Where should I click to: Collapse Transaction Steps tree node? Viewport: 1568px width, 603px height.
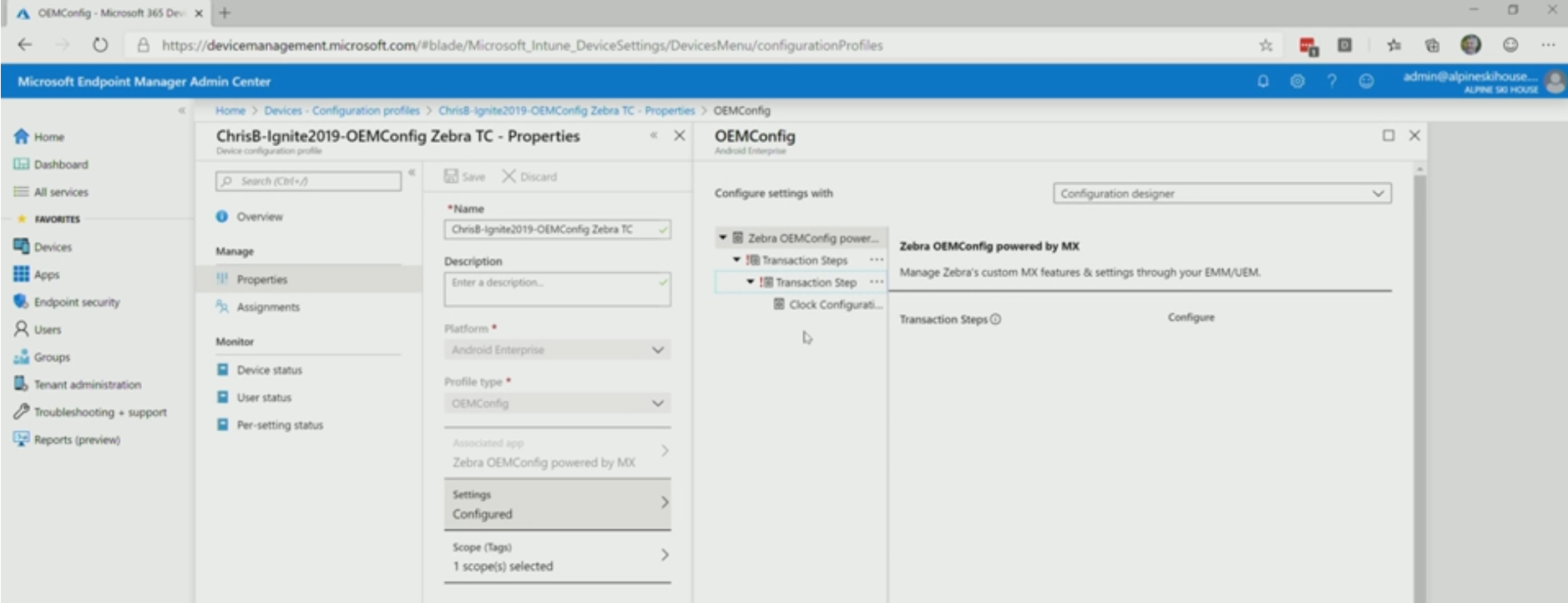736,260
